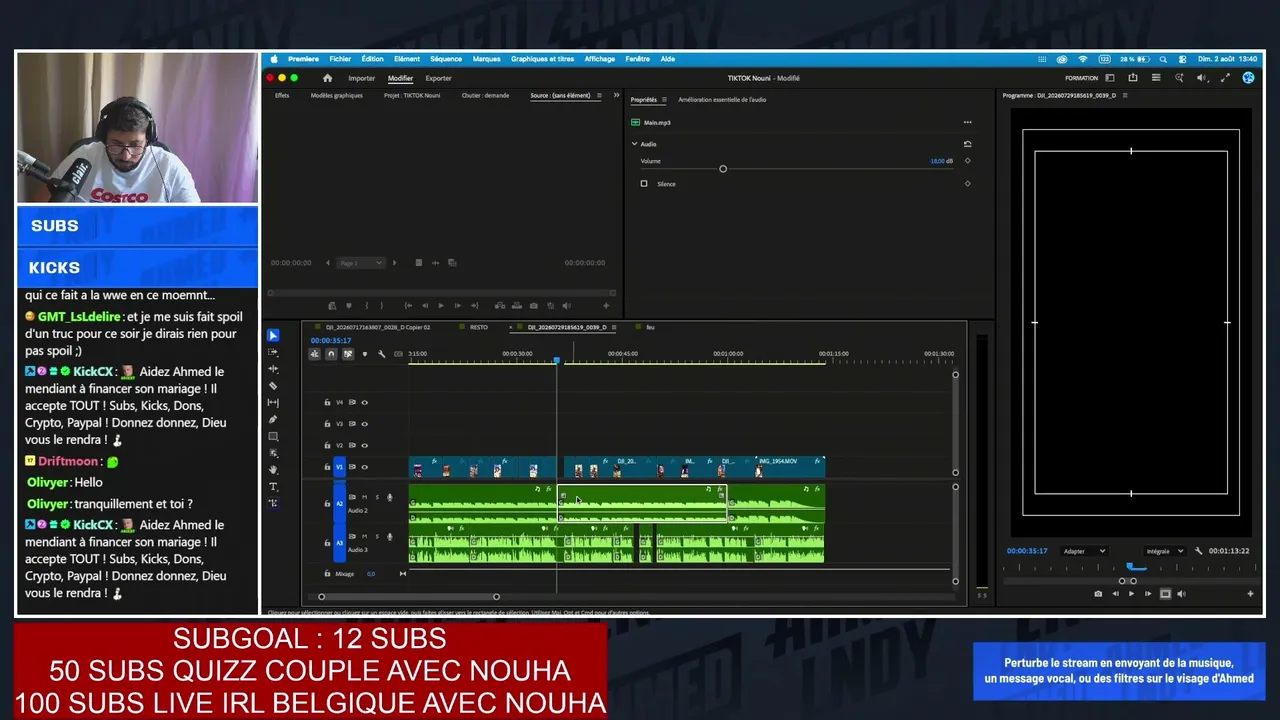Switch to the Effets tab
The width and height of the screenshot is (1280, 720).
[282, 96]
